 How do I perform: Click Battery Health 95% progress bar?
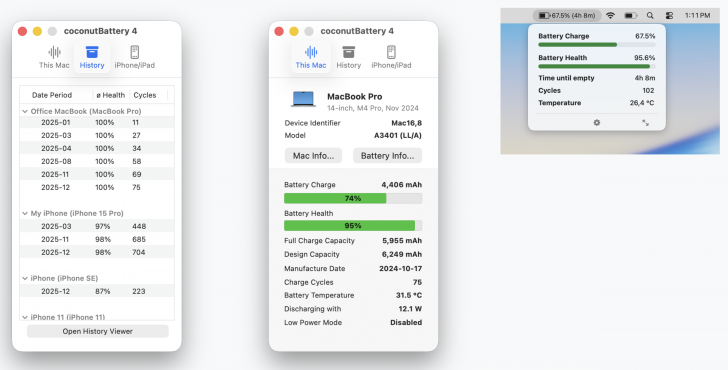point(353,226)
